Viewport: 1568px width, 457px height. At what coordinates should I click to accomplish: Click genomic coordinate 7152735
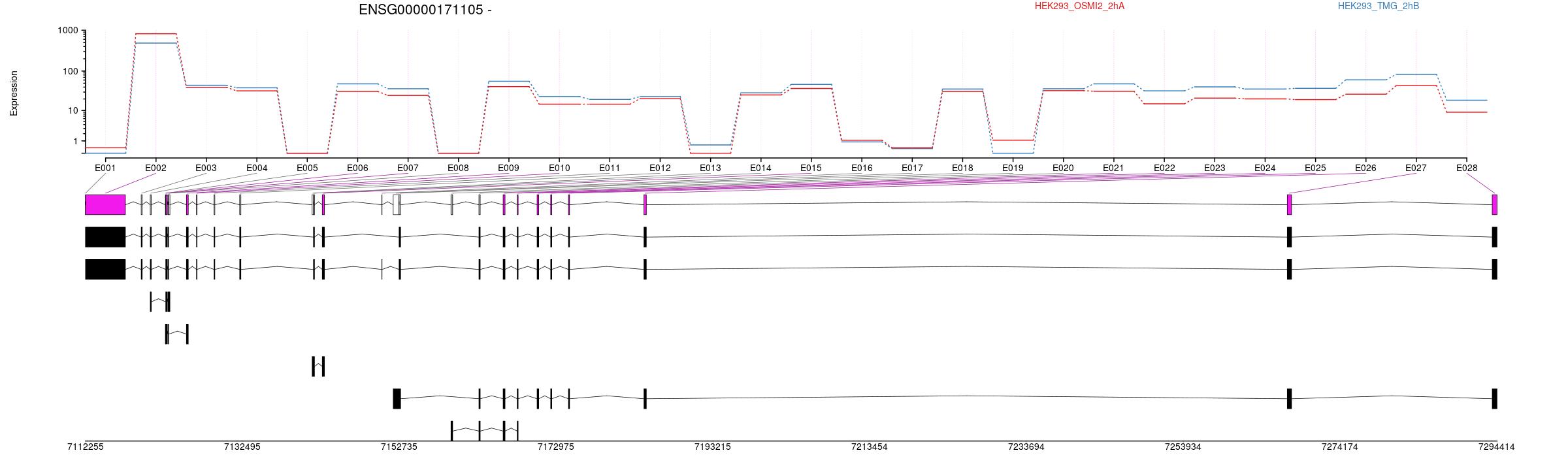click(x=399, y=447)
